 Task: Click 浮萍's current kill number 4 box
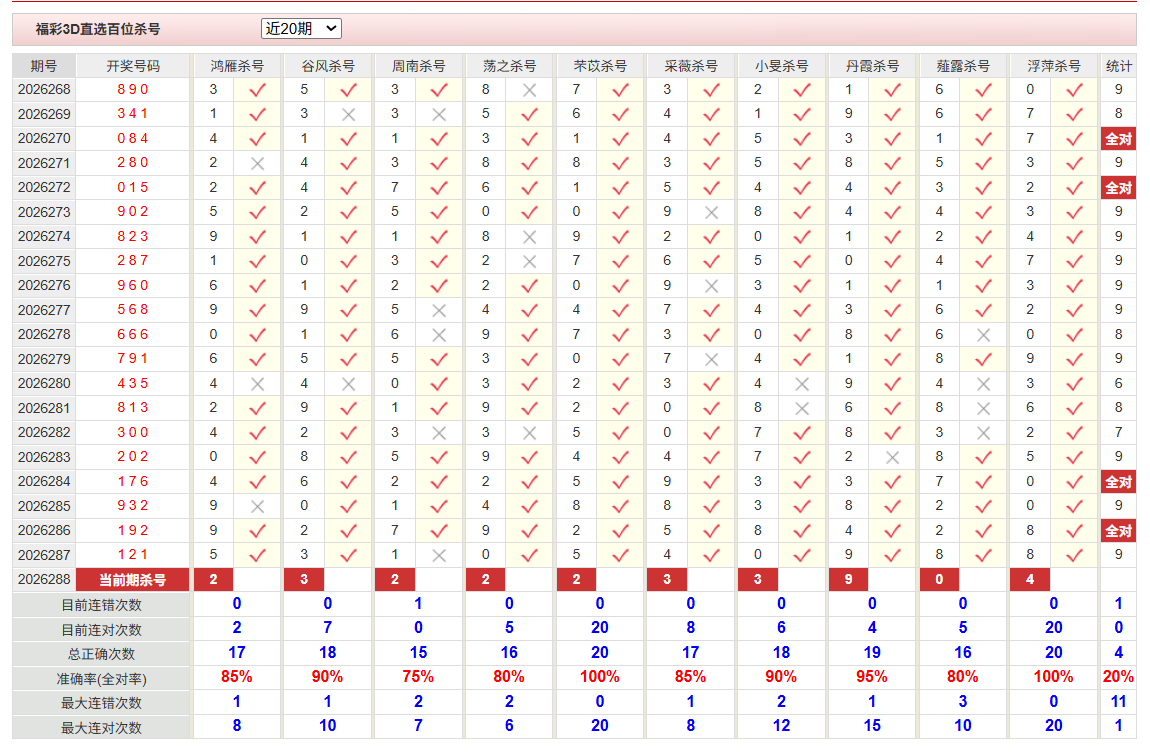(x=1030, y=579)
